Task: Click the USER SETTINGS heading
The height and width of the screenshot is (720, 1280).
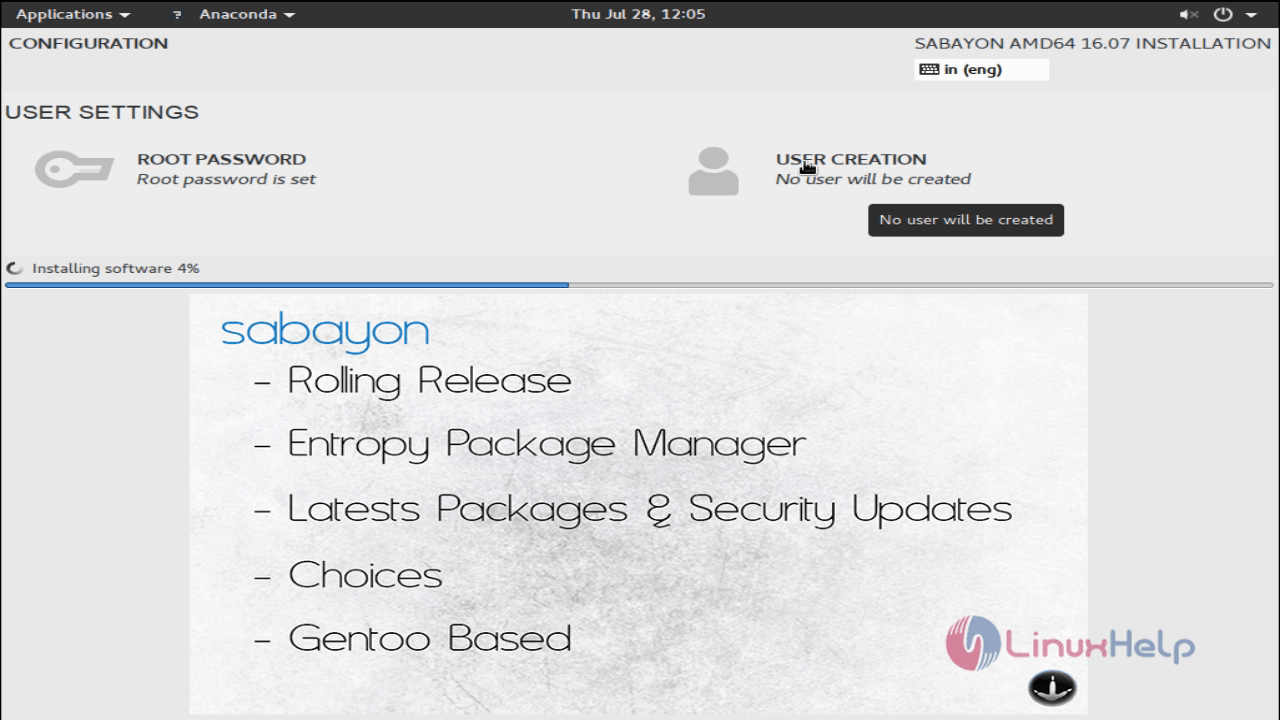Action: point(102,112)
